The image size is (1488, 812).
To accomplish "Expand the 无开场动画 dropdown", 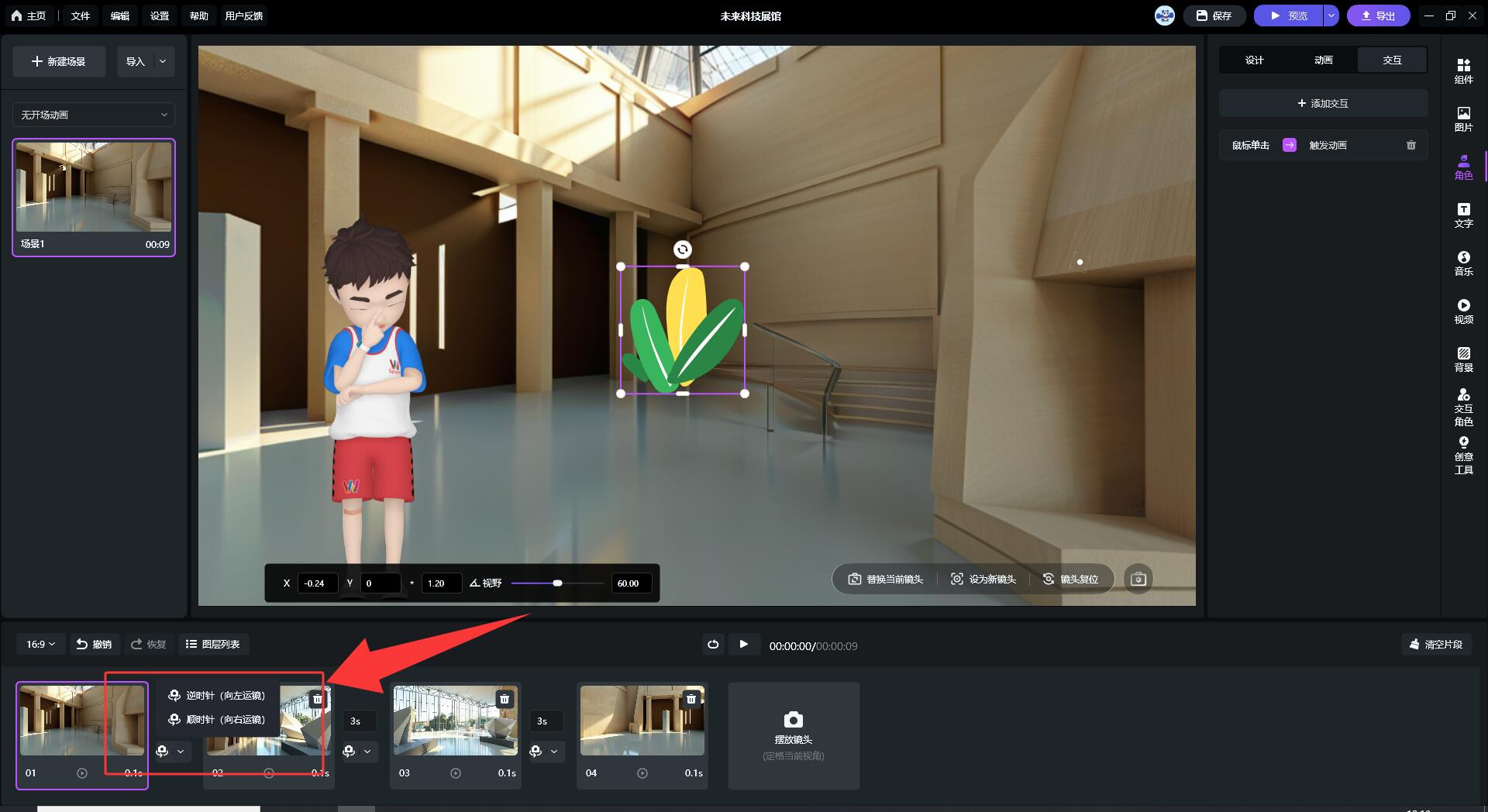I will point(94,115).
